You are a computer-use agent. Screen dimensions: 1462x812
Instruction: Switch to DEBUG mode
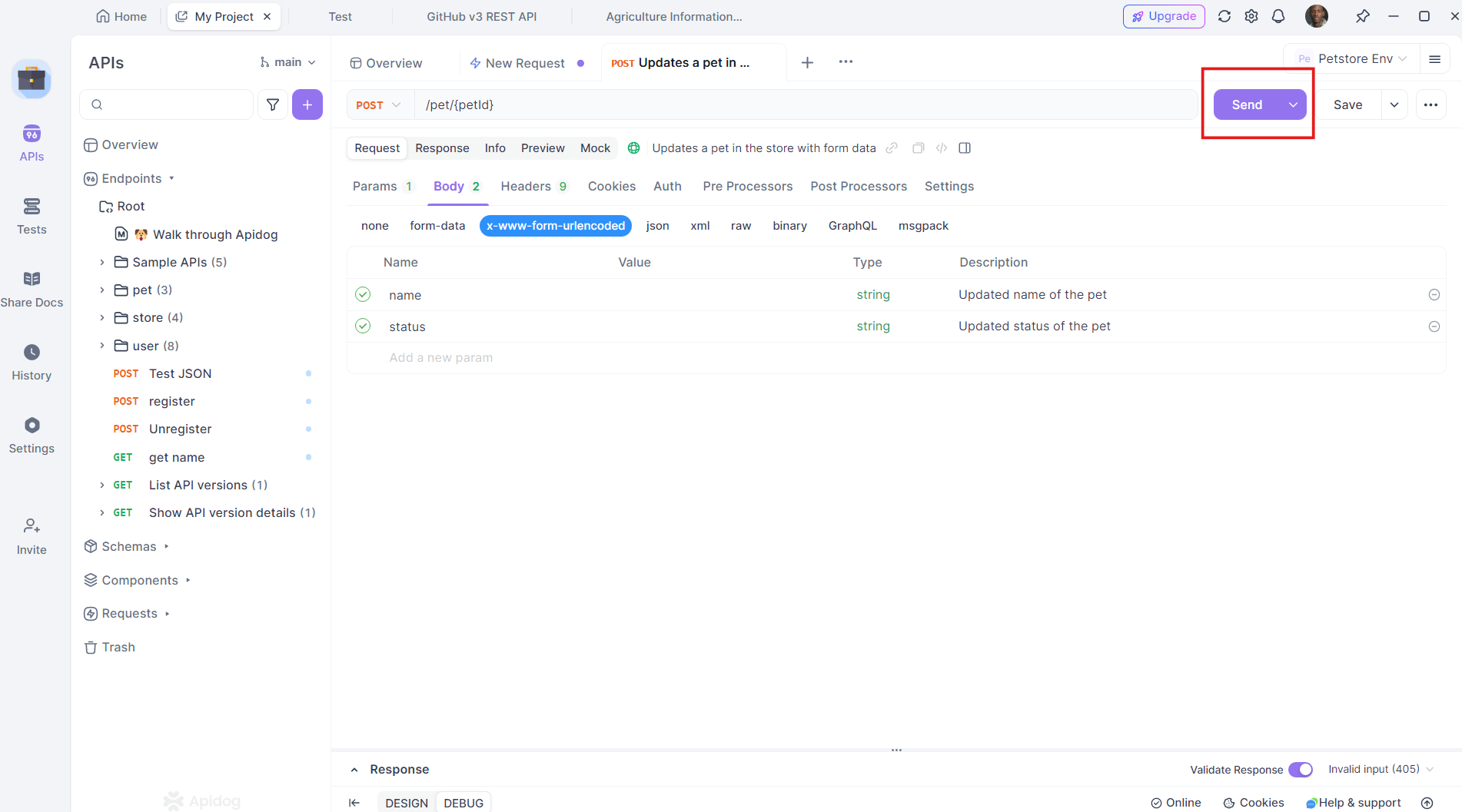[464, 803]
